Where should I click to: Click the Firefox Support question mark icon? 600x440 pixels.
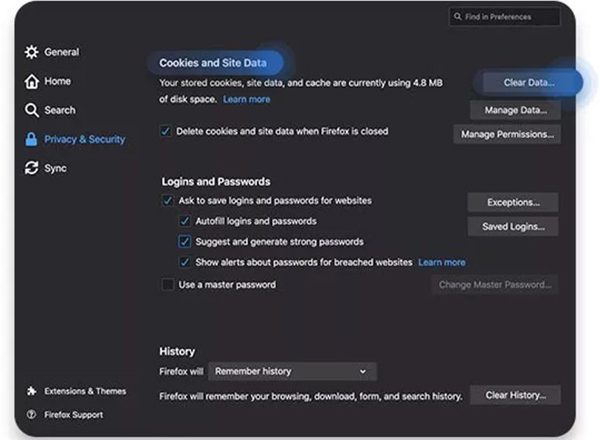point(31,414)
